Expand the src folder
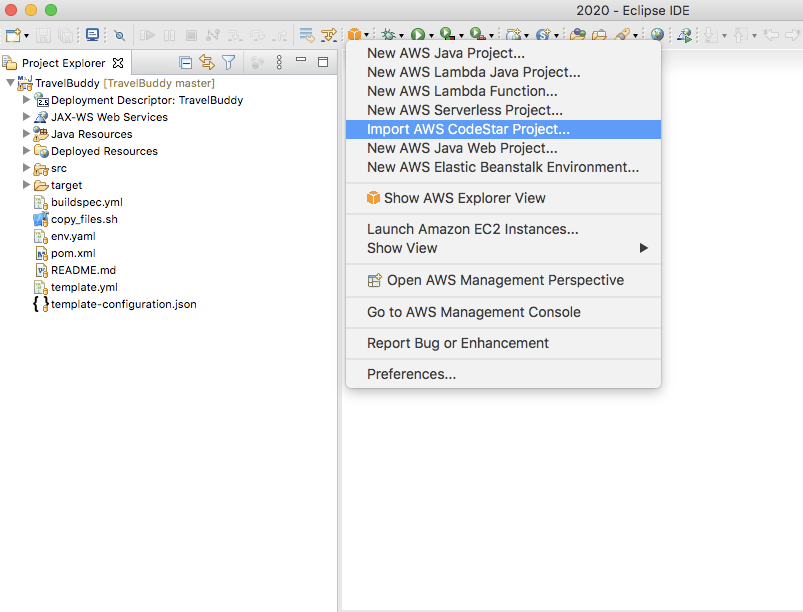This screenshot has height=612, width=803. point(26,167)
